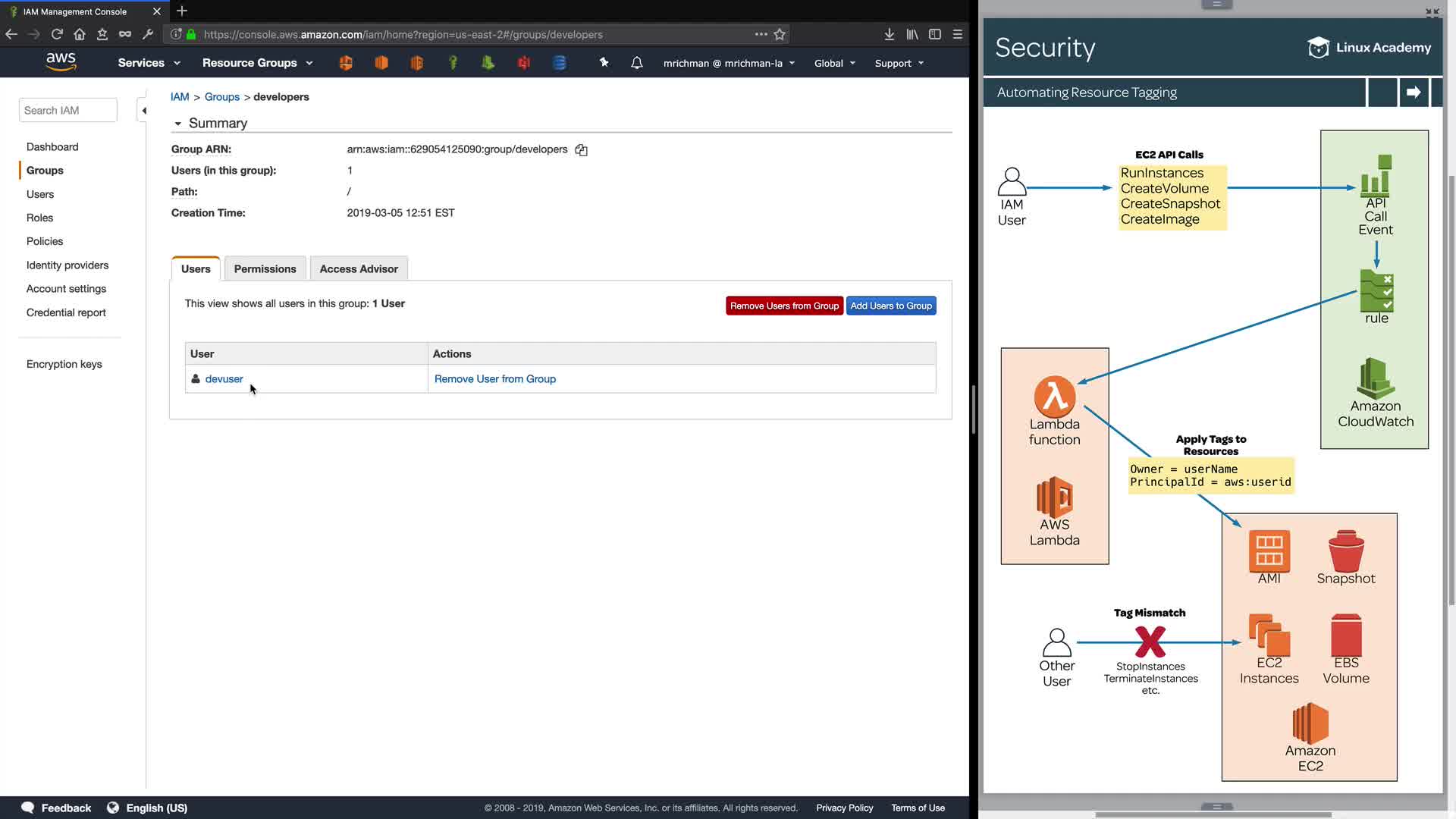Switch to the Access Advisor tab
The image size is (1456, 819).
click(x=358, y=269)
